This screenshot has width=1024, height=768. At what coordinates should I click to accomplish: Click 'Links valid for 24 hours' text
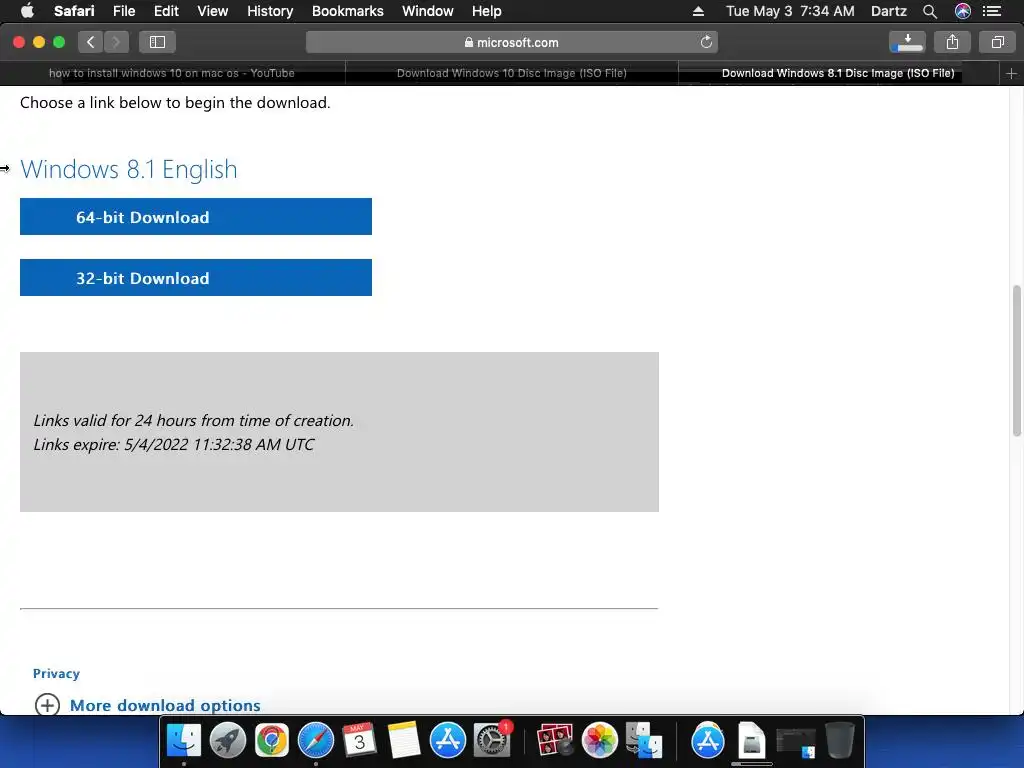coord(193,421)
